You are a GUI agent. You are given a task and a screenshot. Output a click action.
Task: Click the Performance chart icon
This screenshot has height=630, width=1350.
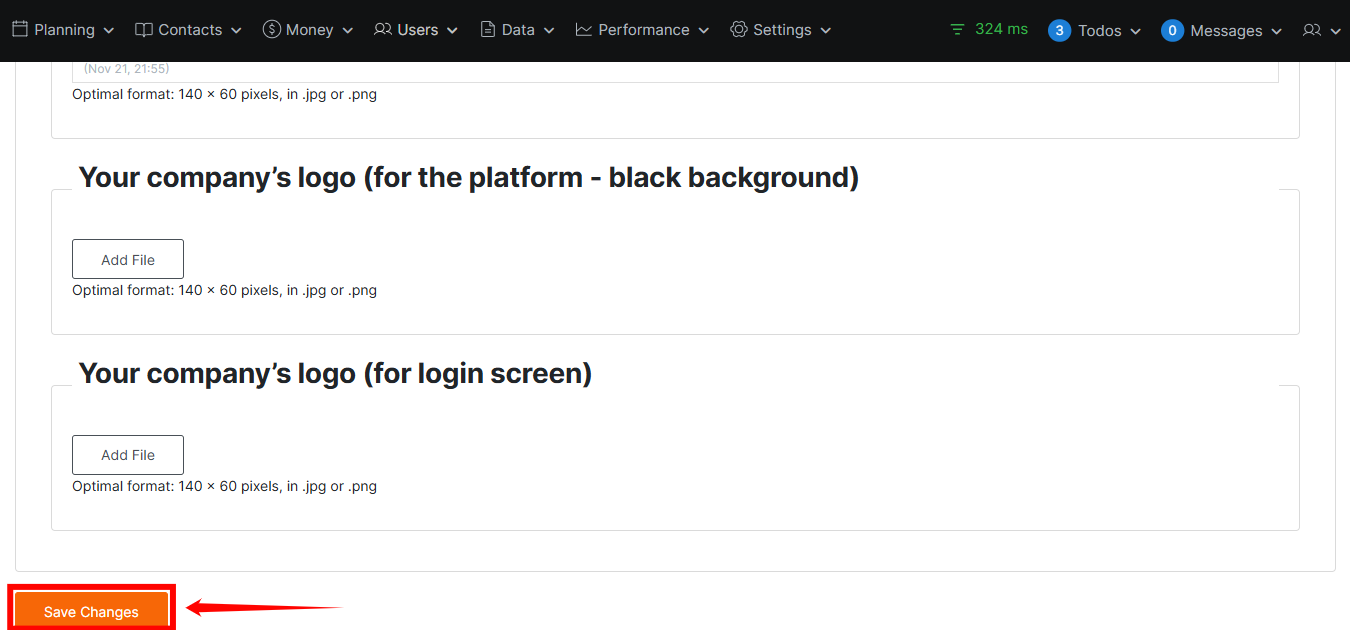(584, 30)
